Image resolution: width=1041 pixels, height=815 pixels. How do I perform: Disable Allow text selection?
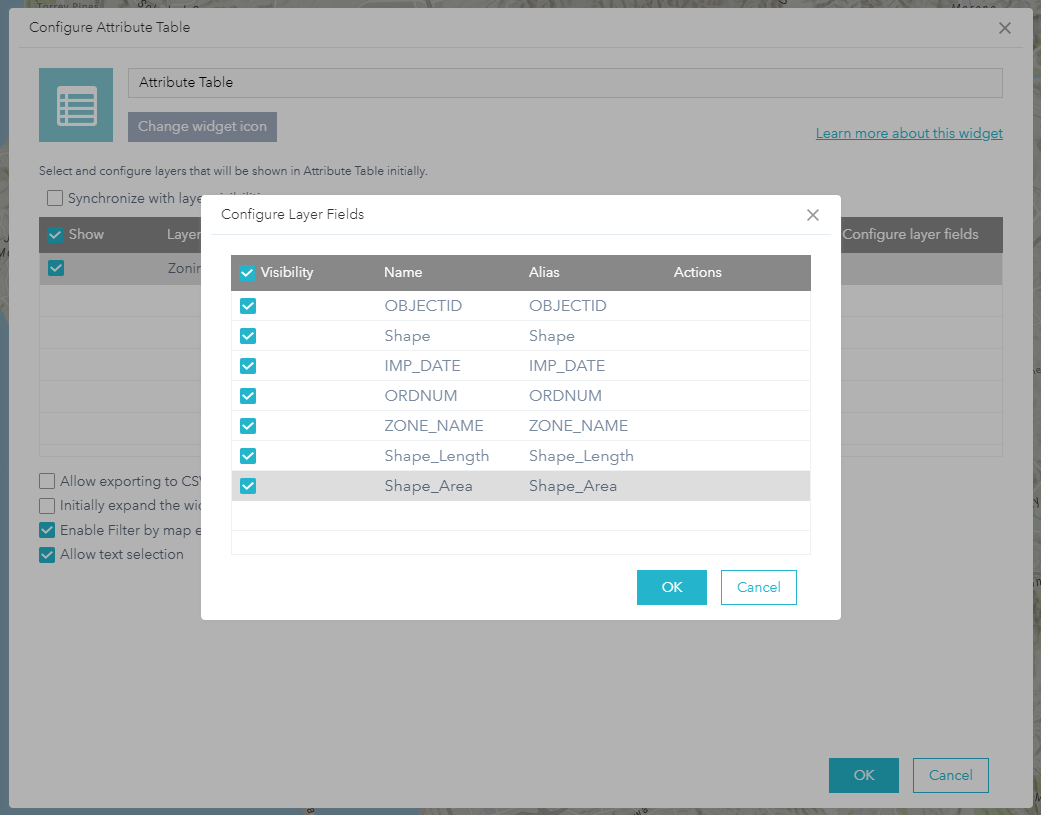click(x=46, y=554)
